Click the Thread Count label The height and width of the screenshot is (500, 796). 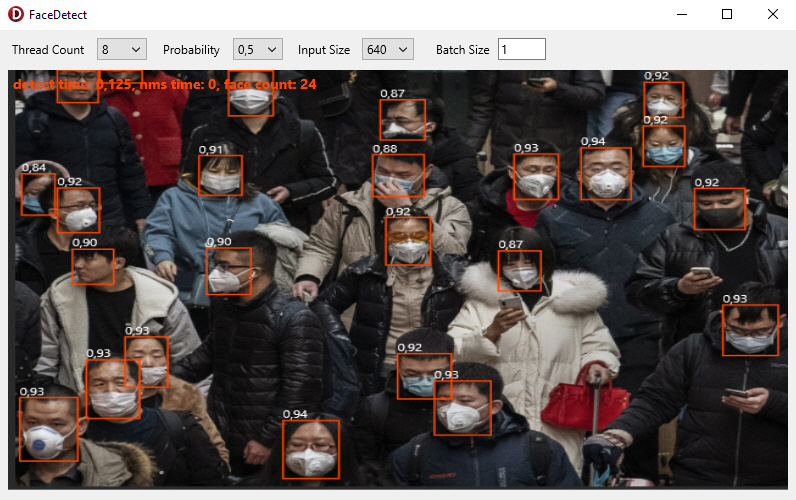(x=48, y=50)
